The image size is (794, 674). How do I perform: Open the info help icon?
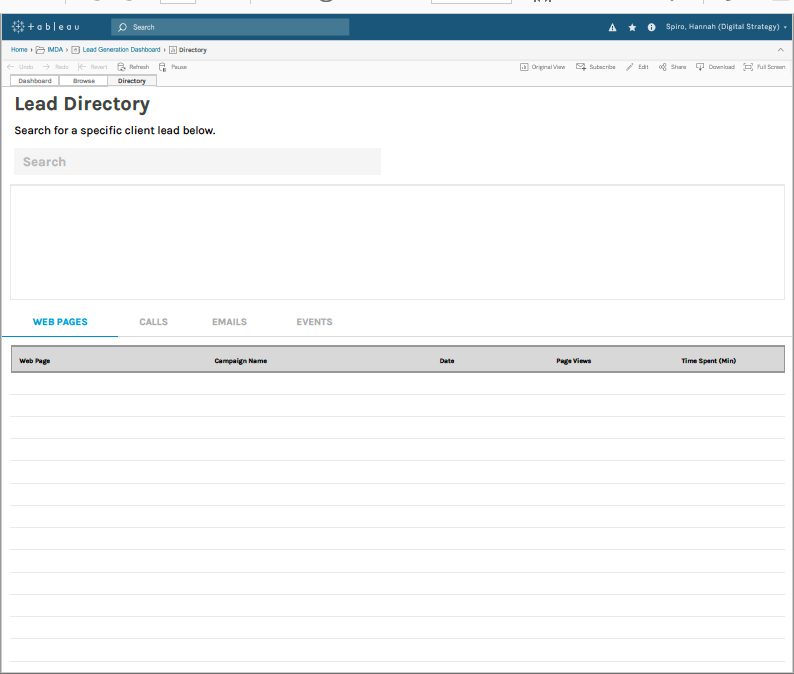[x=651, y=27]
